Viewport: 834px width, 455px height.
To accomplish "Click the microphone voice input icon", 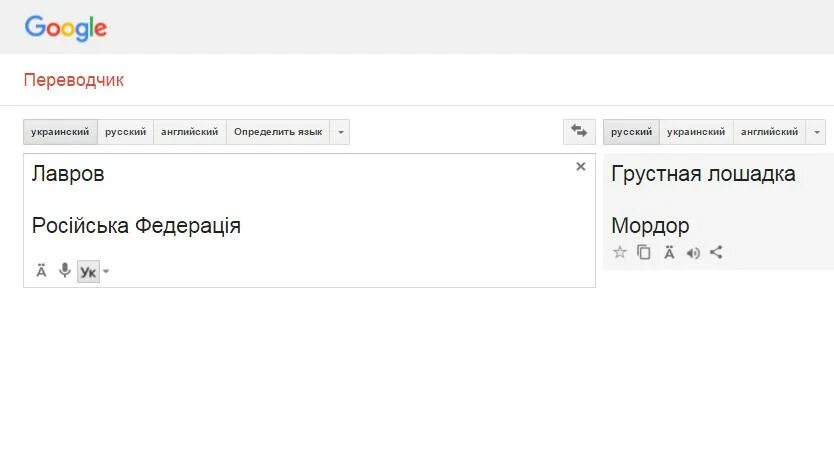I will (x=64, y=271).
